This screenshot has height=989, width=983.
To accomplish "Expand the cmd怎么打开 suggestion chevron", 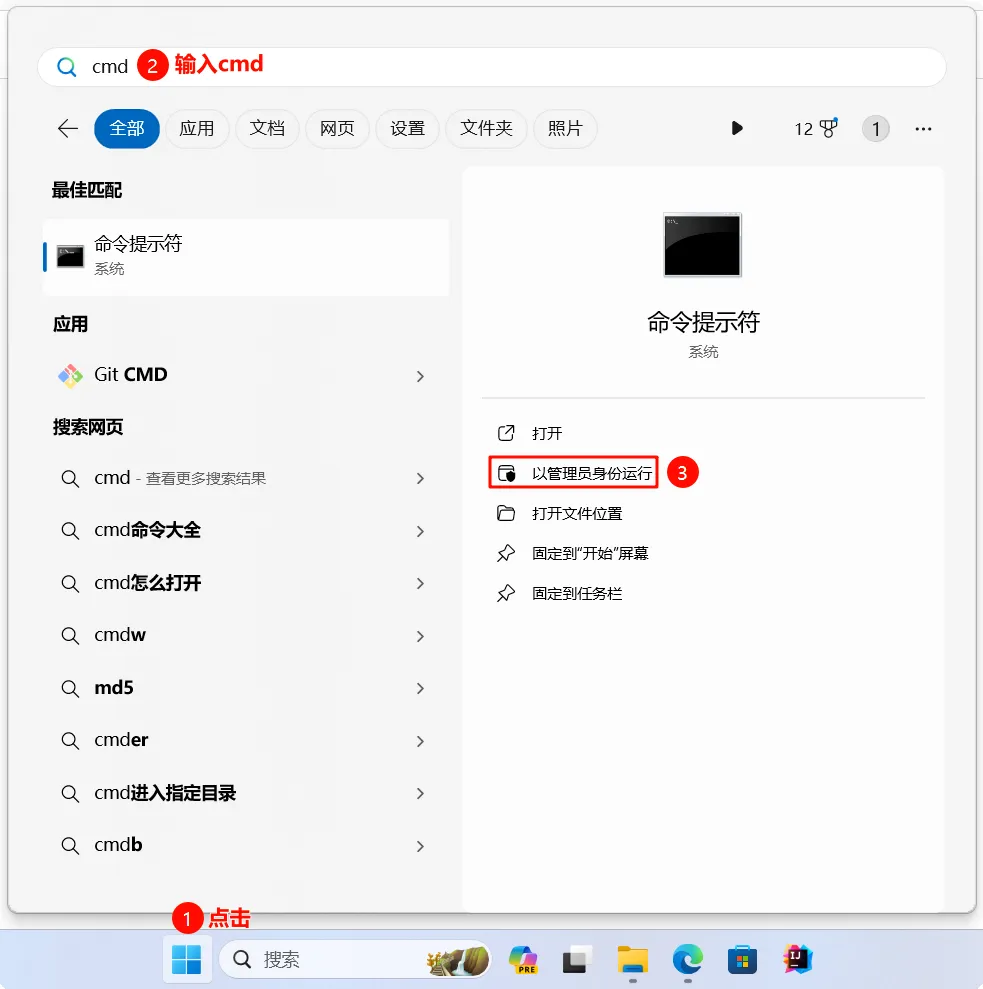I will [420, 584].
